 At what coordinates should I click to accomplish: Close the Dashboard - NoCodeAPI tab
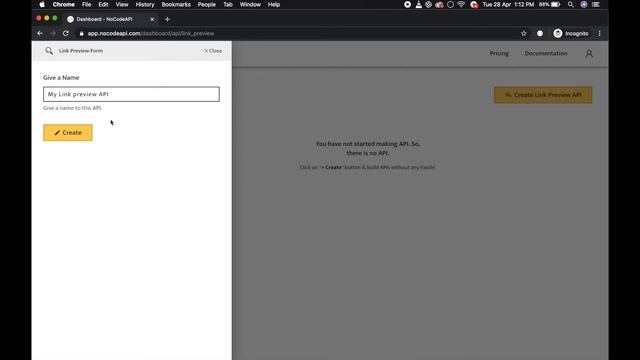(152, 19)
